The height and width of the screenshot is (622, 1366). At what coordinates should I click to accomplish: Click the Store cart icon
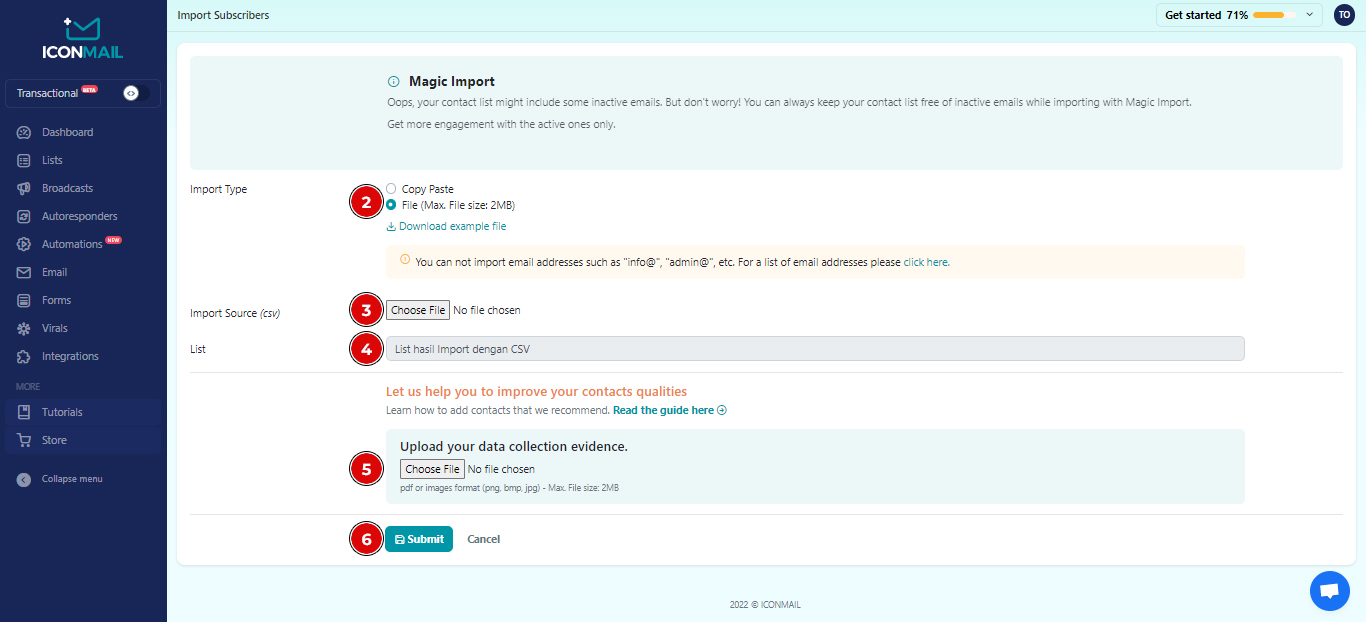[24, 440]
